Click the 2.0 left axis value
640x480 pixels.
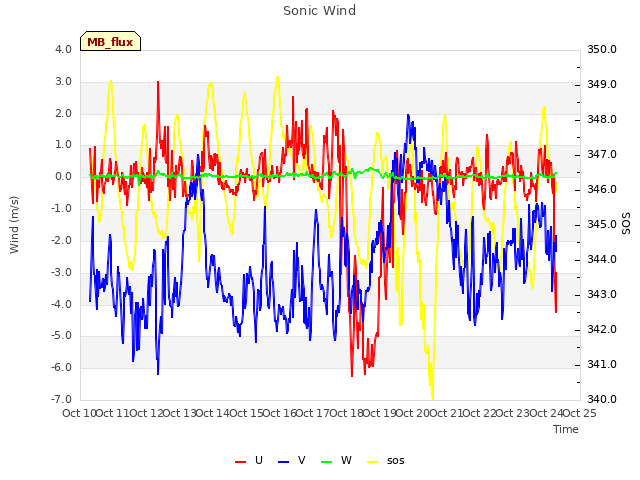click(x=64, y=113)
